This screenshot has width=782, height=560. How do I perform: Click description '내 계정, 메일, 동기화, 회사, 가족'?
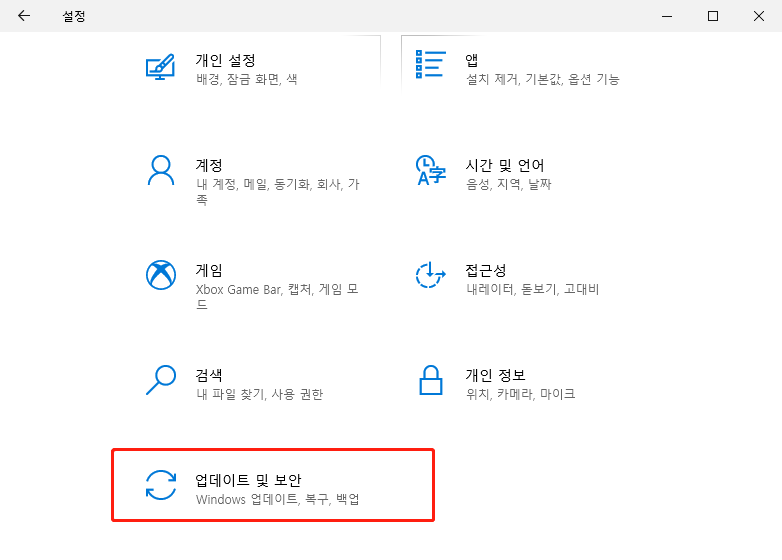point(278,192)
